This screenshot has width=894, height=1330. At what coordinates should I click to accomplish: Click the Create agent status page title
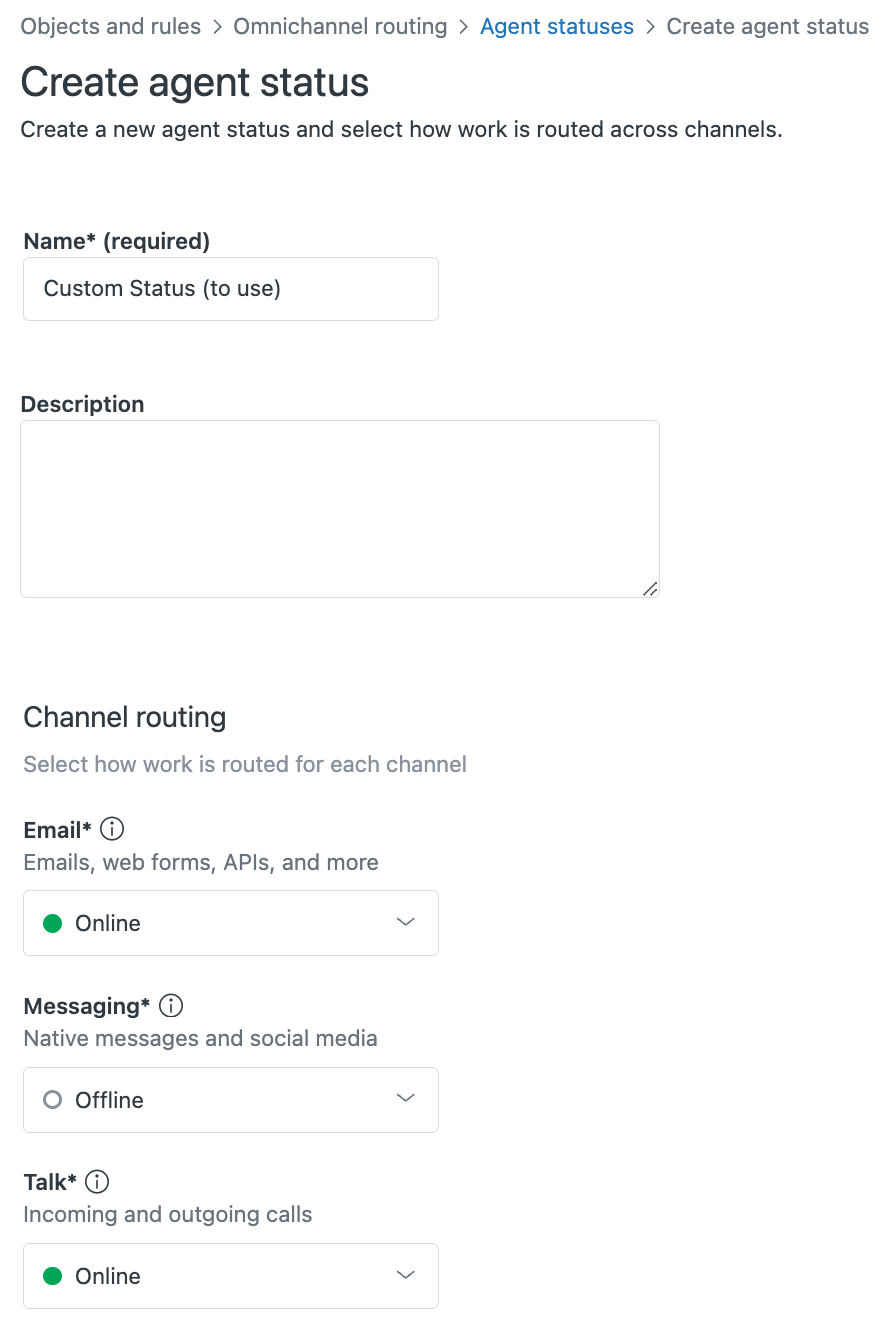[195, 82]
